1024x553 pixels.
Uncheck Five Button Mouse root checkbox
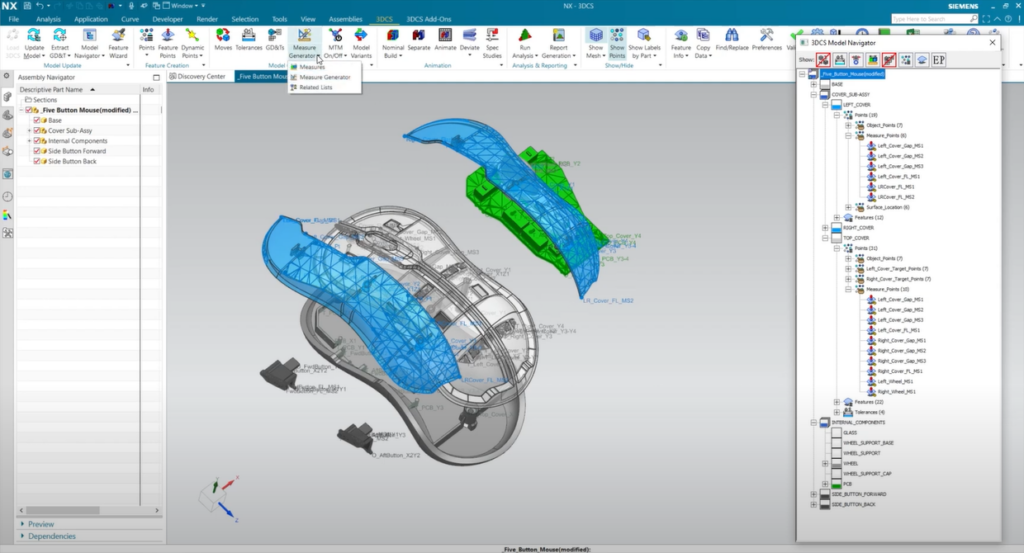point(29,110)
